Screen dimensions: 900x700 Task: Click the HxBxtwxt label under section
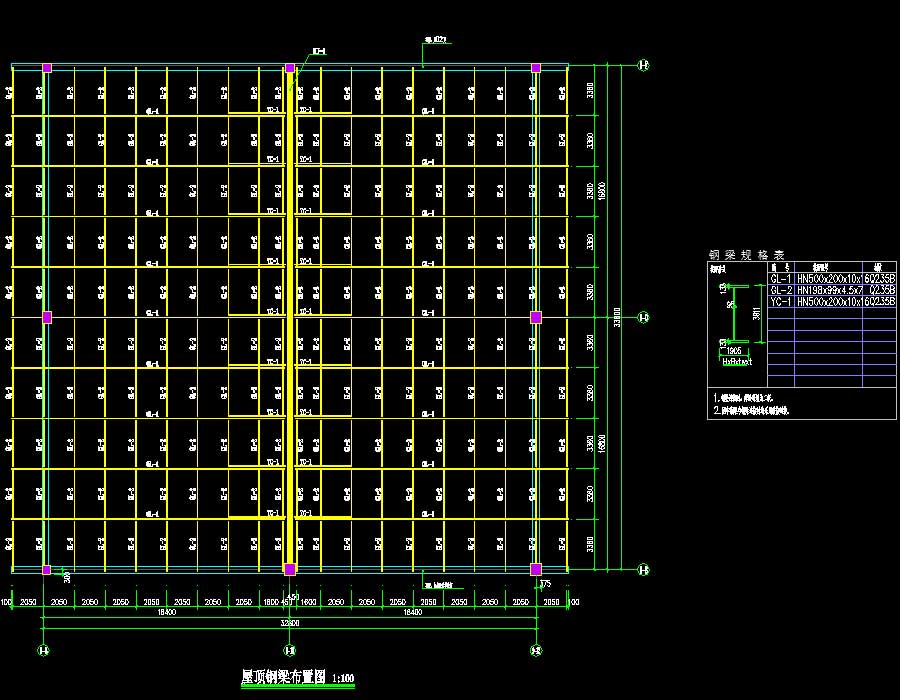(736, 362)
